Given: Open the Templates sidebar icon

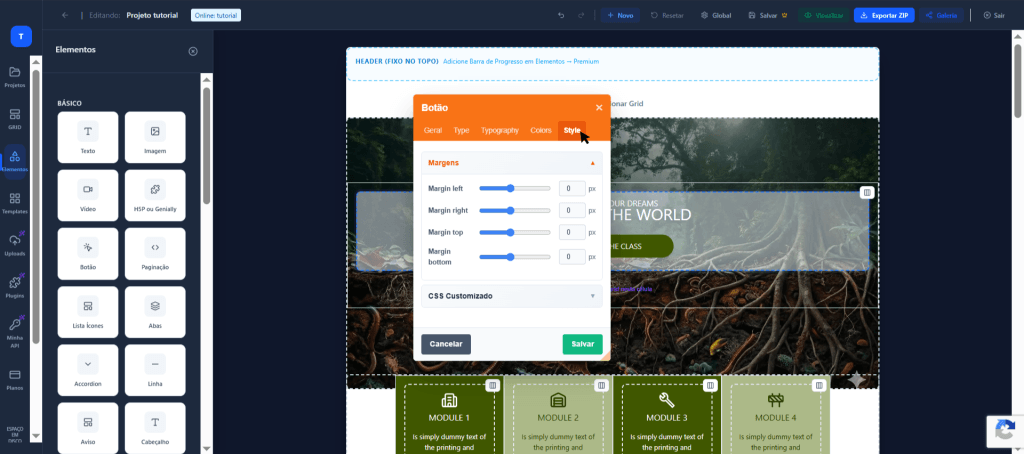Looking at the screenshot, I should (x=15, y=202).
